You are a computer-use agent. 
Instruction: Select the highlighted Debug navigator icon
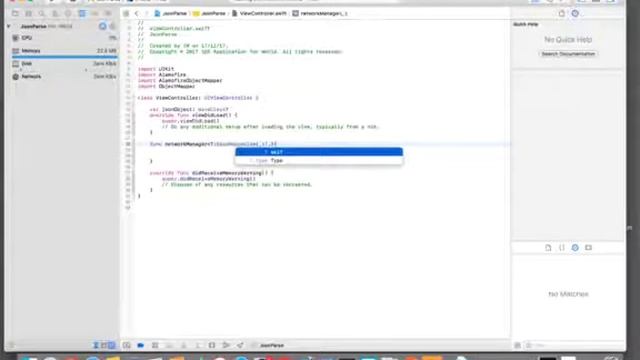[82, 13]
